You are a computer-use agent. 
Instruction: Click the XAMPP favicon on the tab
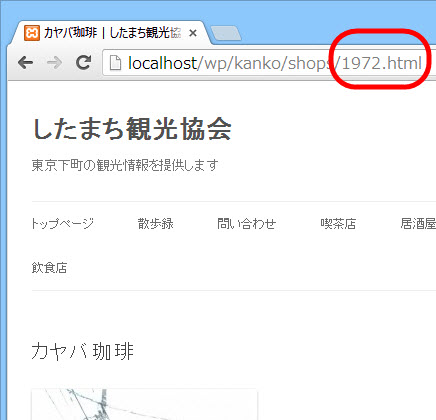point(32,33)
